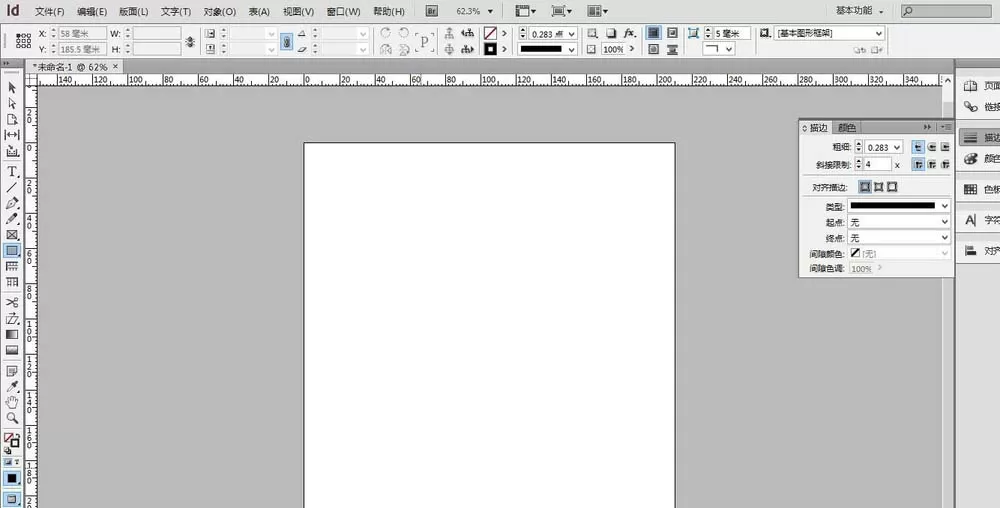Open the 对象(O) menu
1000x508 pixels.
(x=220, y=11)
